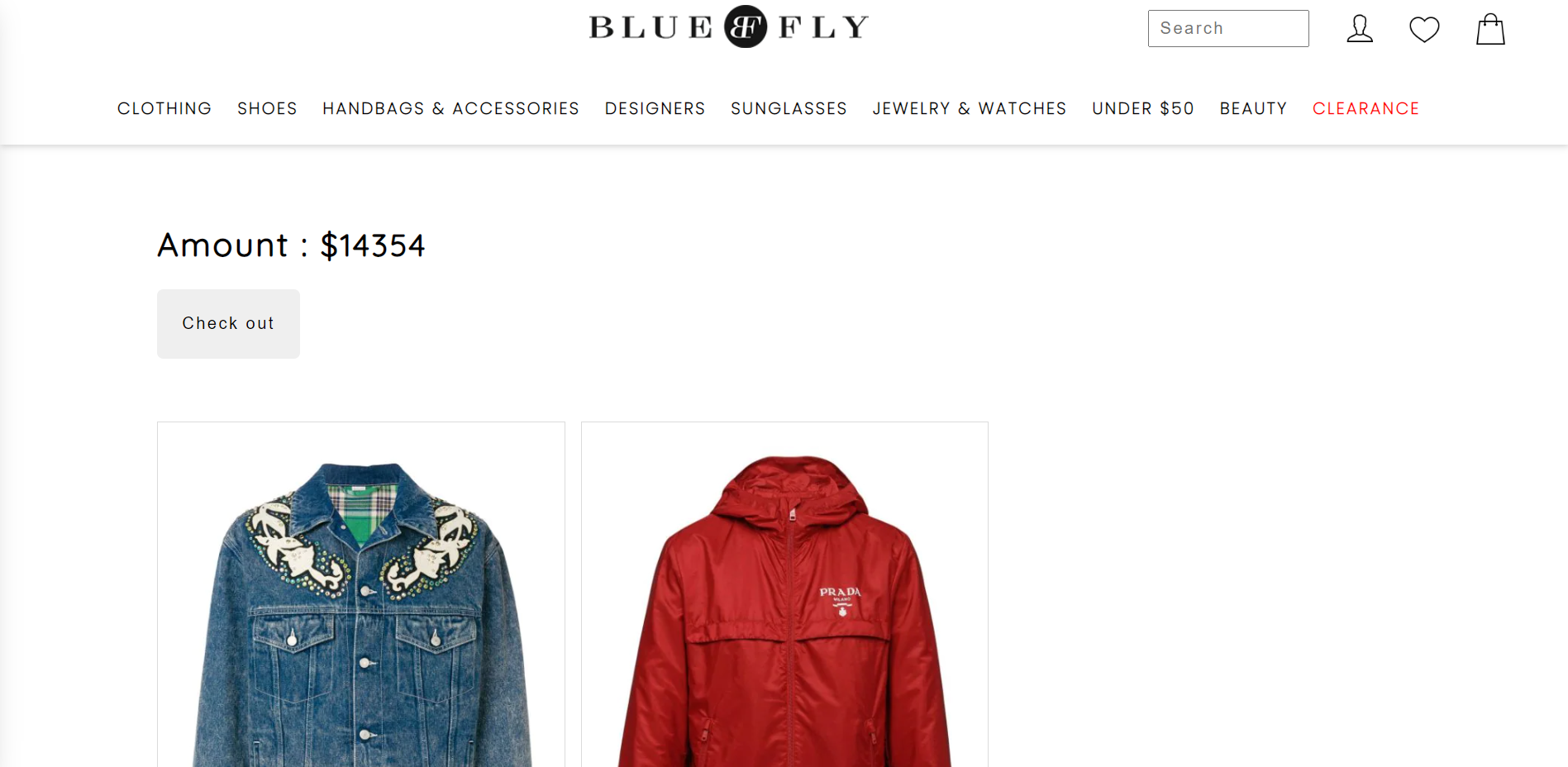
Task: Open the Shoes menu
Action: tap(267, 108)
